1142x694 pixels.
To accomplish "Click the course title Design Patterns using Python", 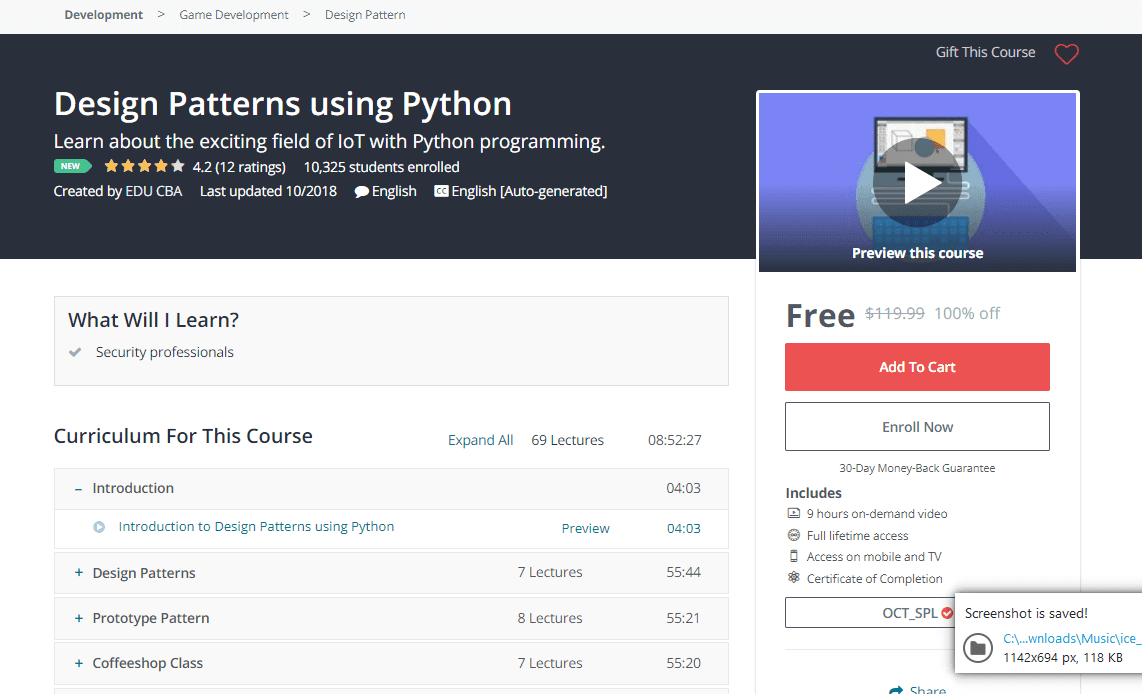I will click(x=283, y=104).
